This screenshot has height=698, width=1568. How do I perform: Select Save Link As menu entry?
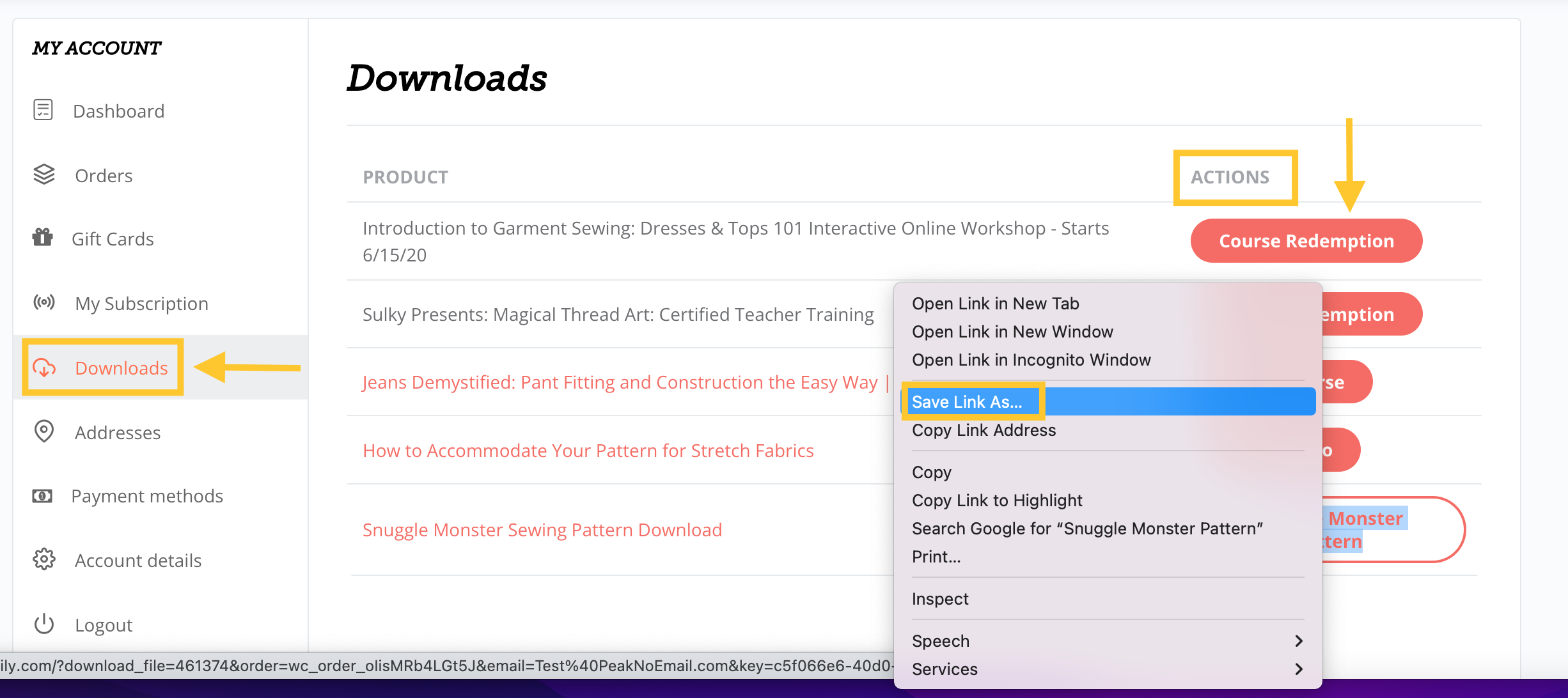coord(1108,401)
